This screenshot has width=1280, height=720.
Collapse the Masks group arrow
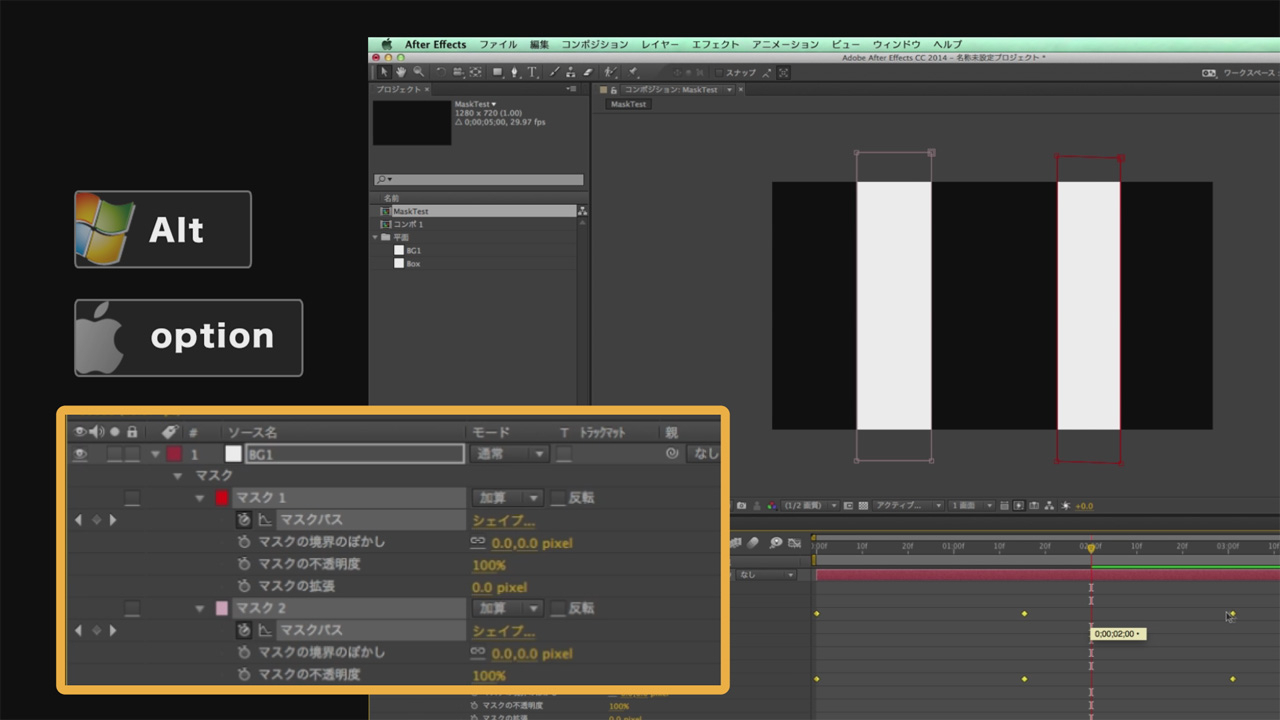tap(178, 476)
